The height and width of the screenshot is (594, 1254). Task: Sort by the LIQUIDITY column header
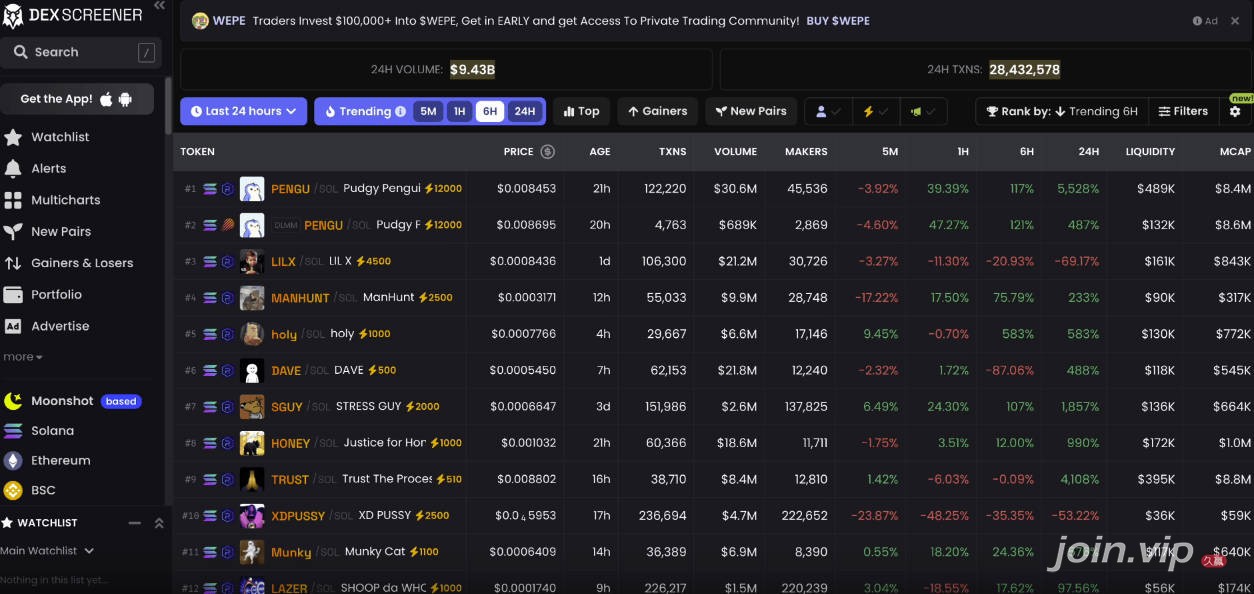(x=1150, y=152)
